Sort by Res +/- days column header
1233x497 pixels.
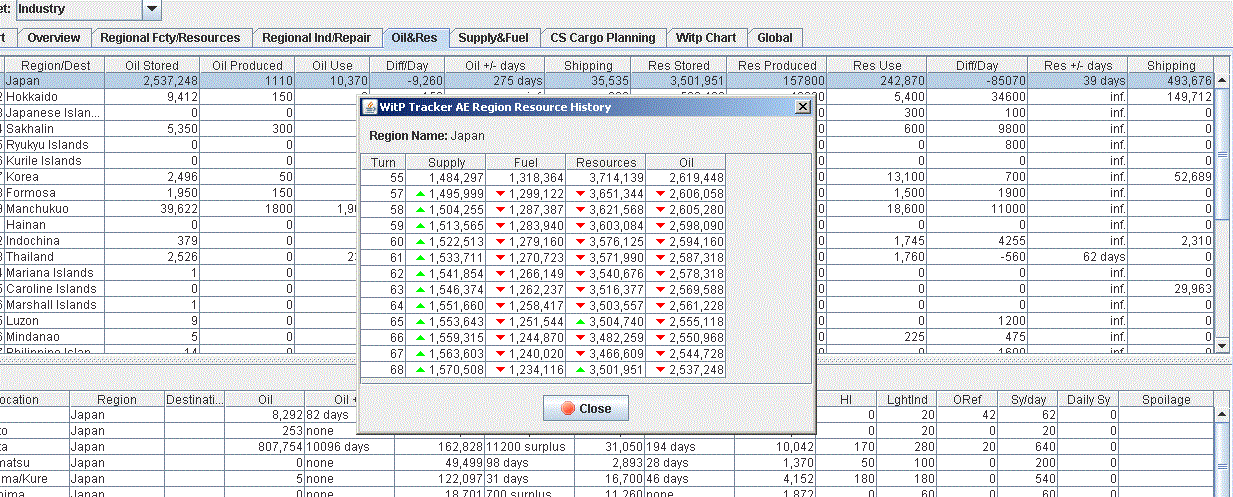pos(1078,65)
